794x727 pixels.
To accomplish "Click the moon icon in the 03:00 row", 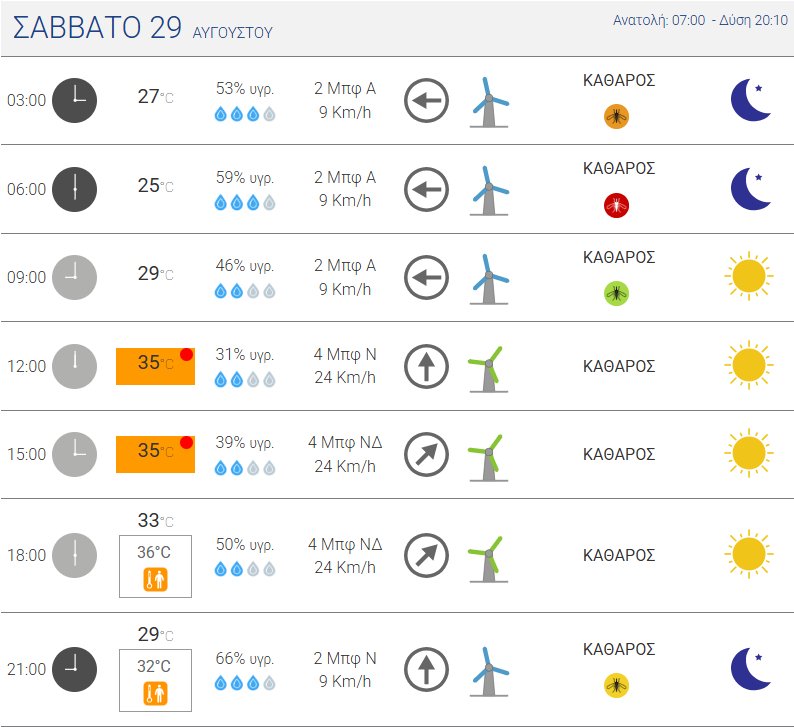I will click(x=751, y=100).
